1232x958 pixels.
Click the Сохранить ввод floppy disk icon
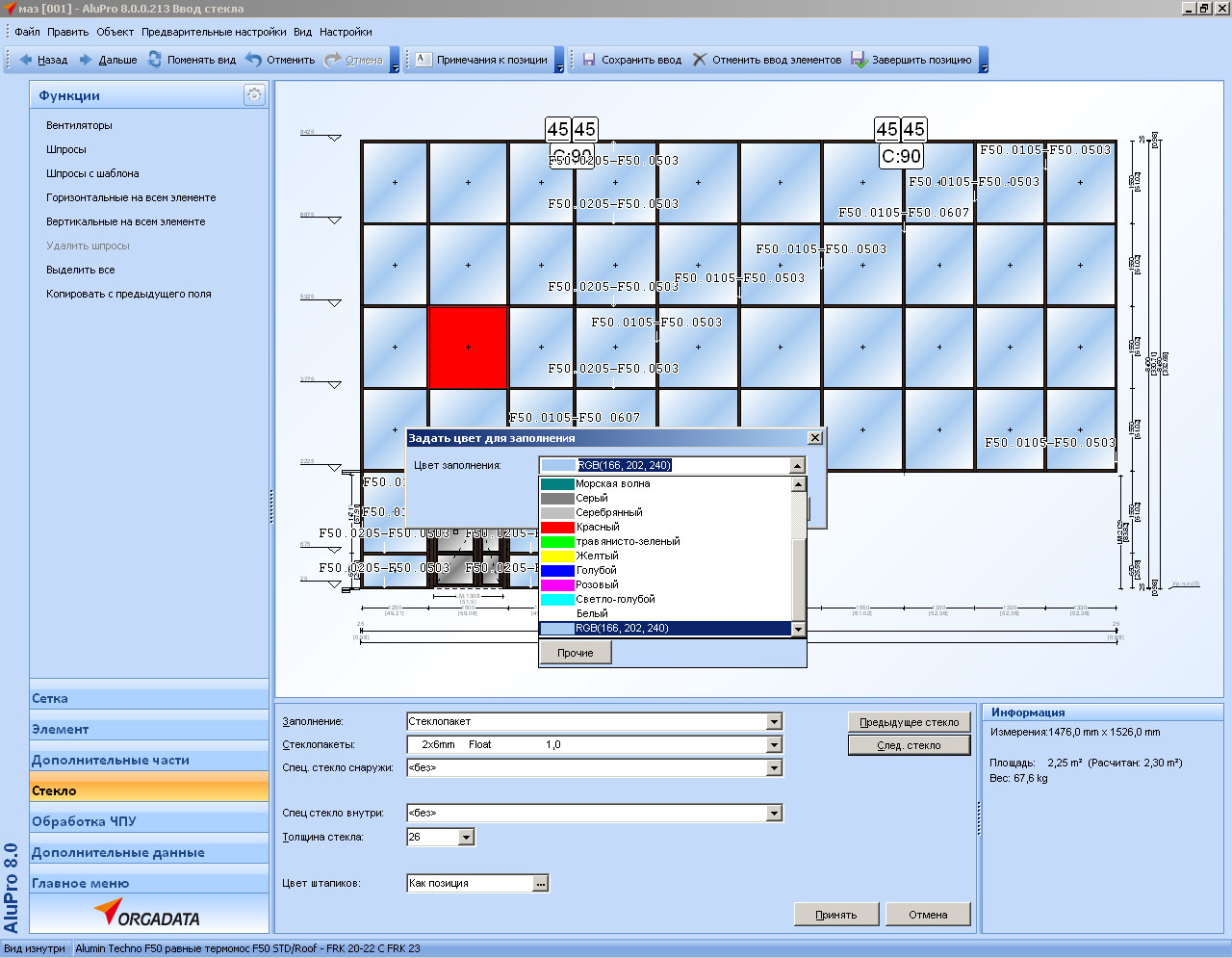589,60
